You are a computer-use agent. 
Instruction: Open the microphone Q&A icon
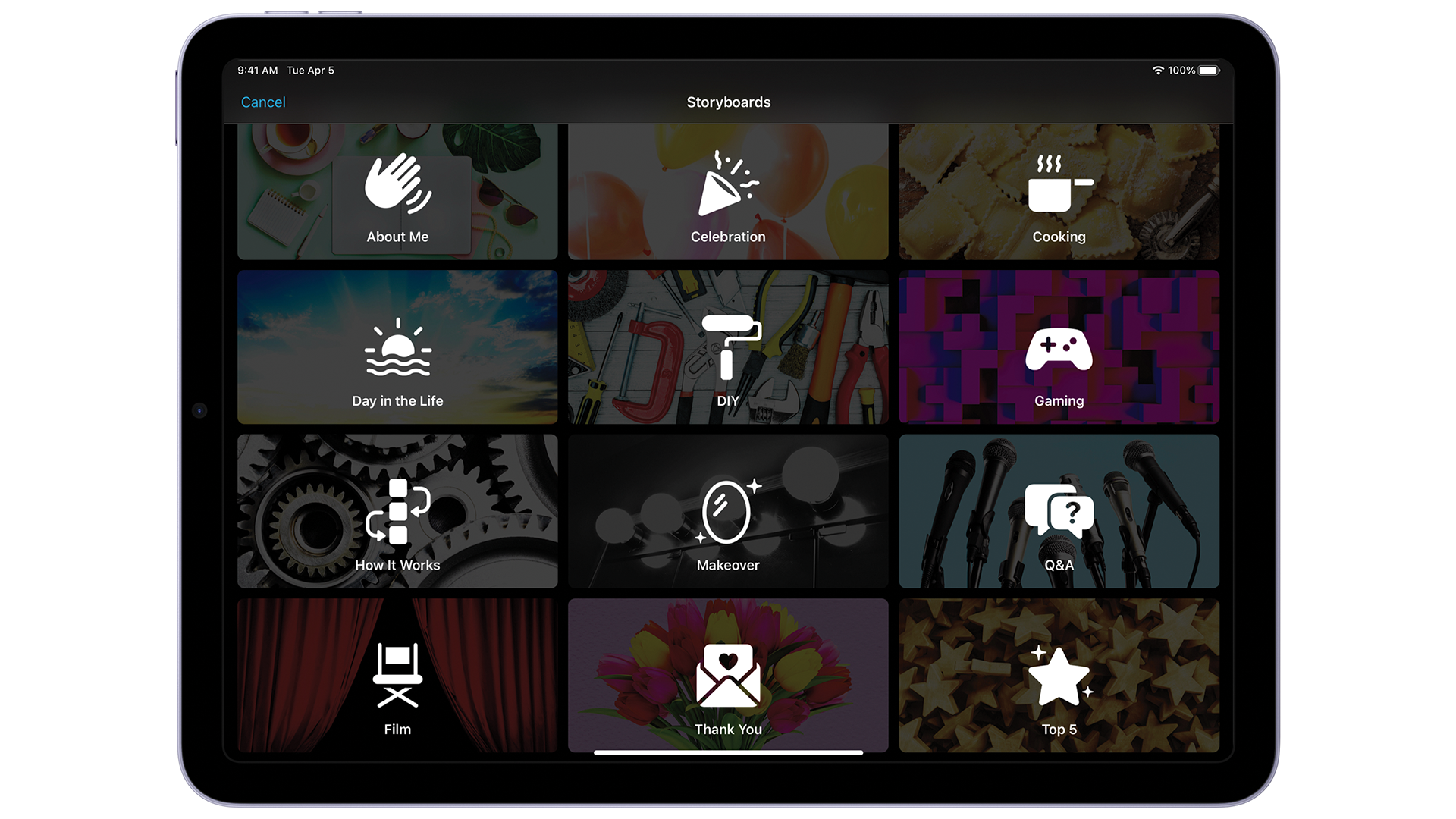[1058, 510]
